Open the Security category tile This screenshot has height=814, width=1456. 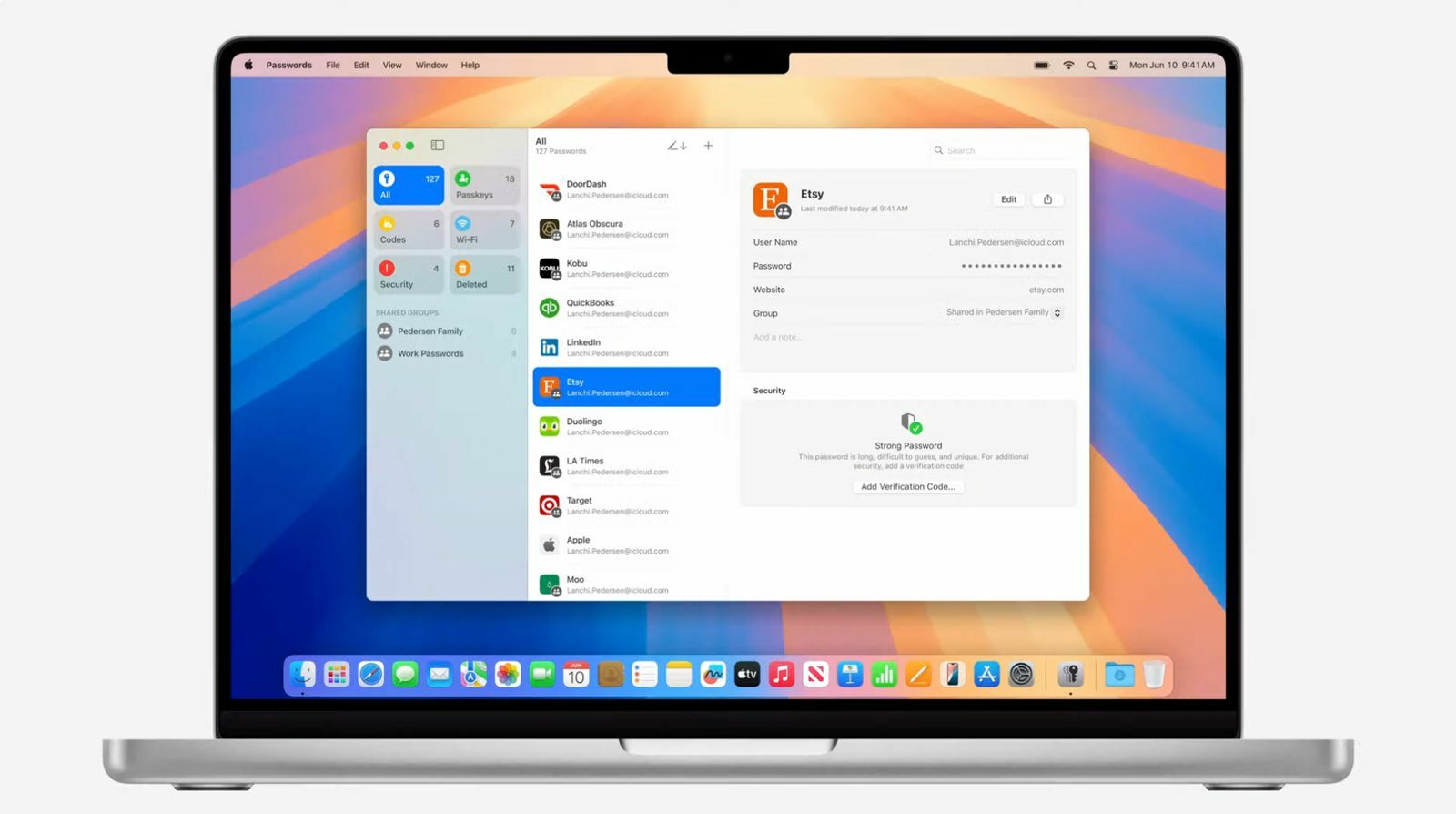(x=409, y=274)
